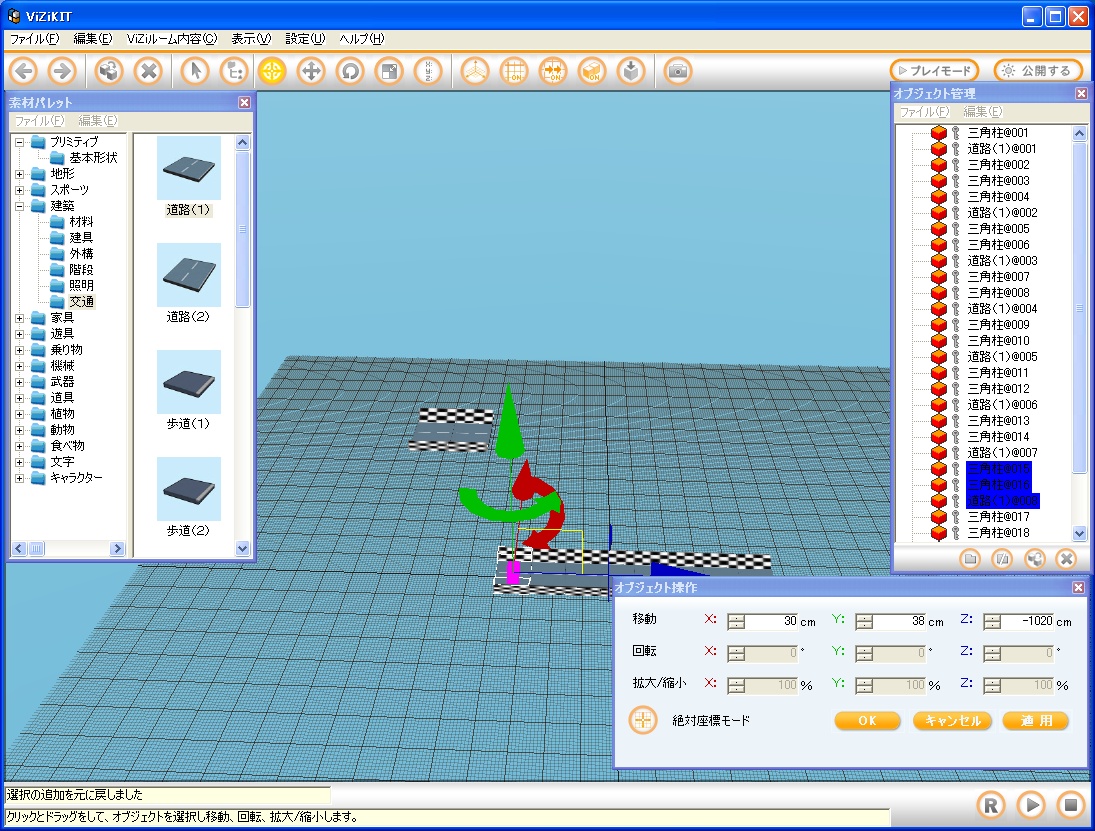The image size is (1095, 831).
Task: Click the scale/resize tool icon
Action: click(x=388, y=71)
